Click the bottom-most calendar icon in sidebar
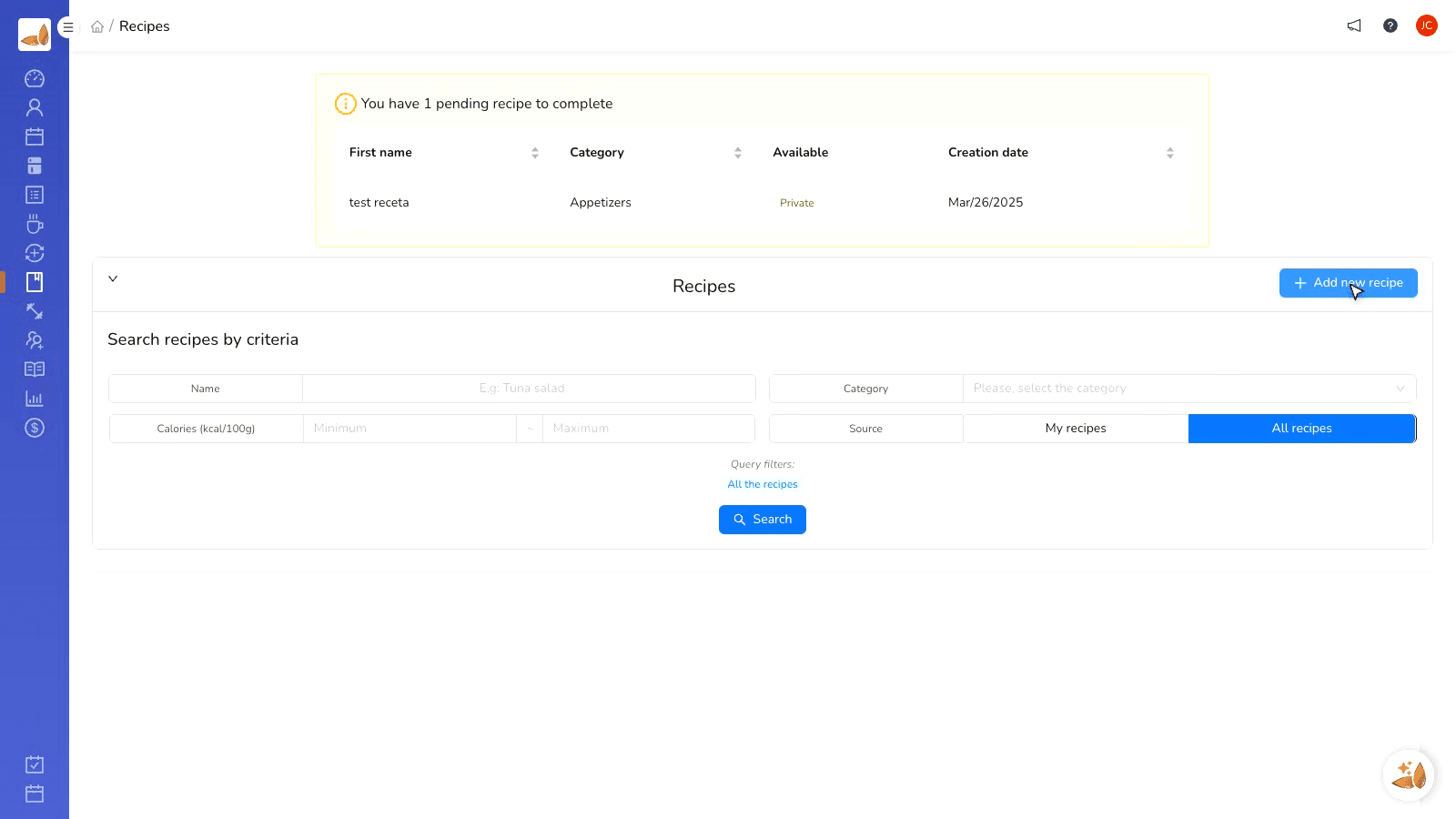This screenshot has width=1456, height=819. [x=35, y=794]
